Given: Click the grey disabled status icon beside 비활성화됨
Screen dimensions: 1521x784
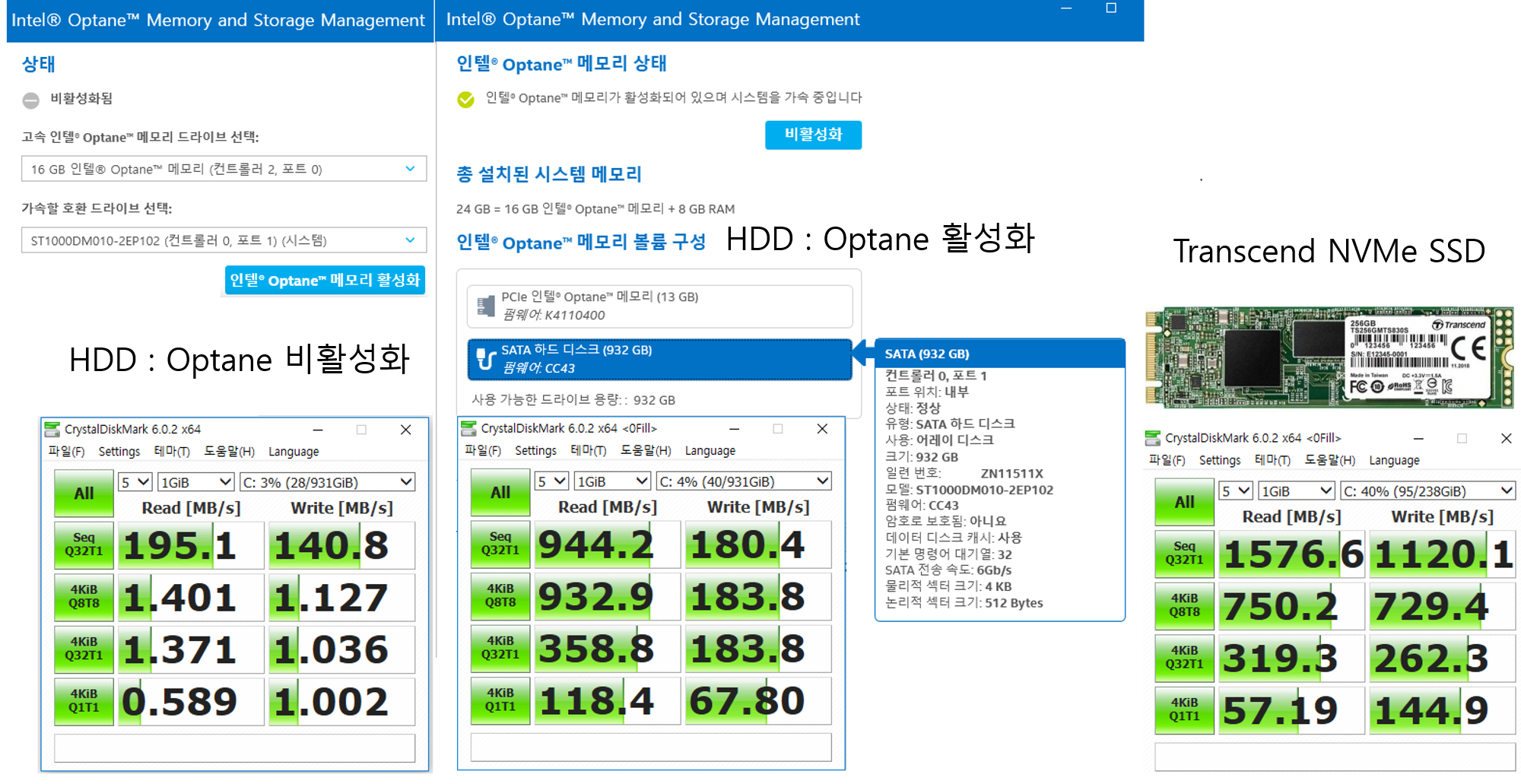Looking at the screenshot, I should (x=30, y=100).
